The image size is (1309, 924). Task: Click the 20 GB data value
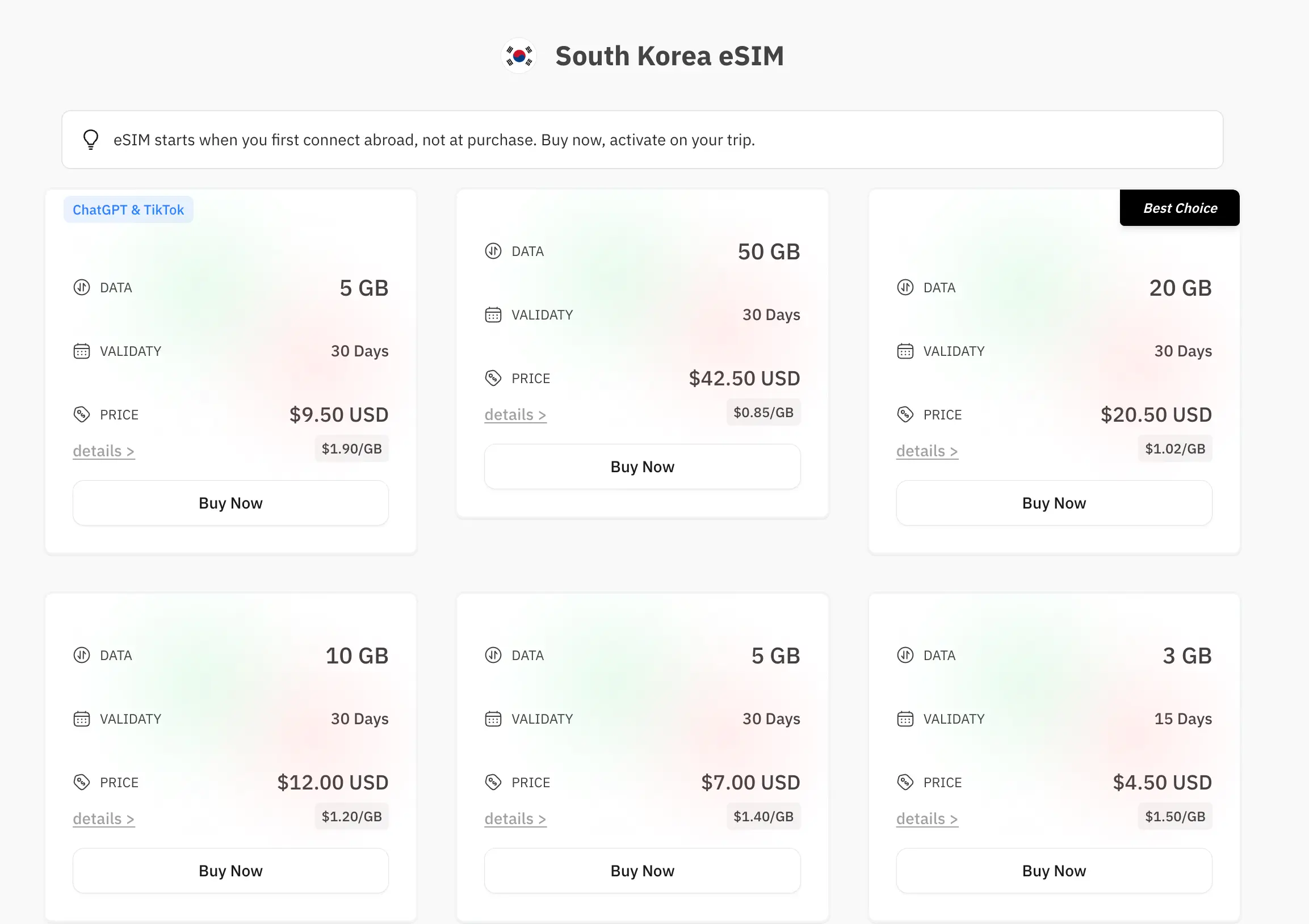point(1181,288)
